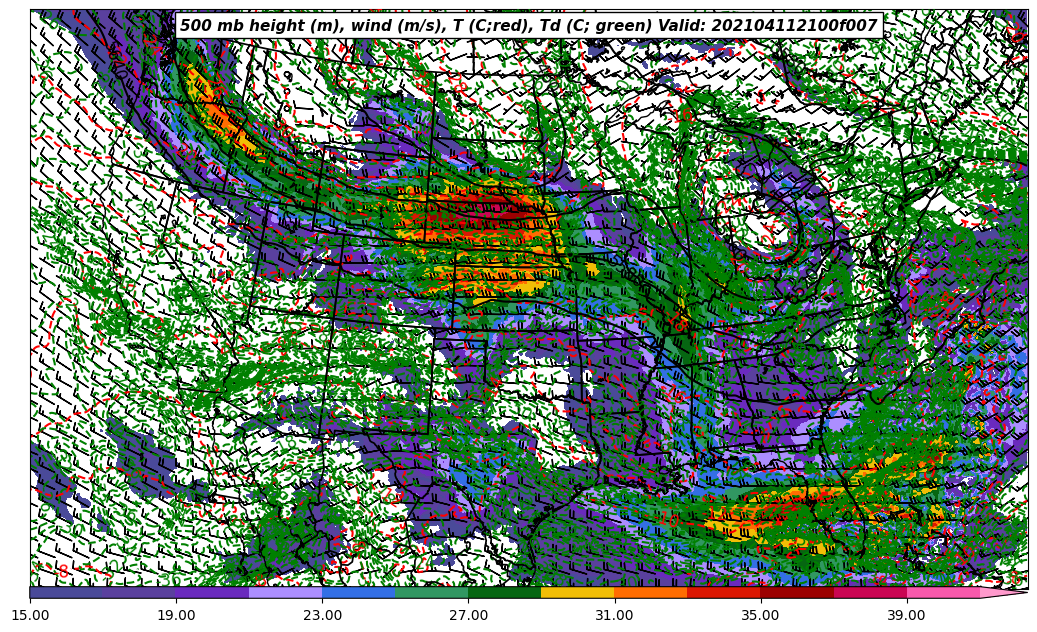Select the 19.00 tick label
Image resolution: width=1037 pixels, height=632 pixels.
coord(177,615)
